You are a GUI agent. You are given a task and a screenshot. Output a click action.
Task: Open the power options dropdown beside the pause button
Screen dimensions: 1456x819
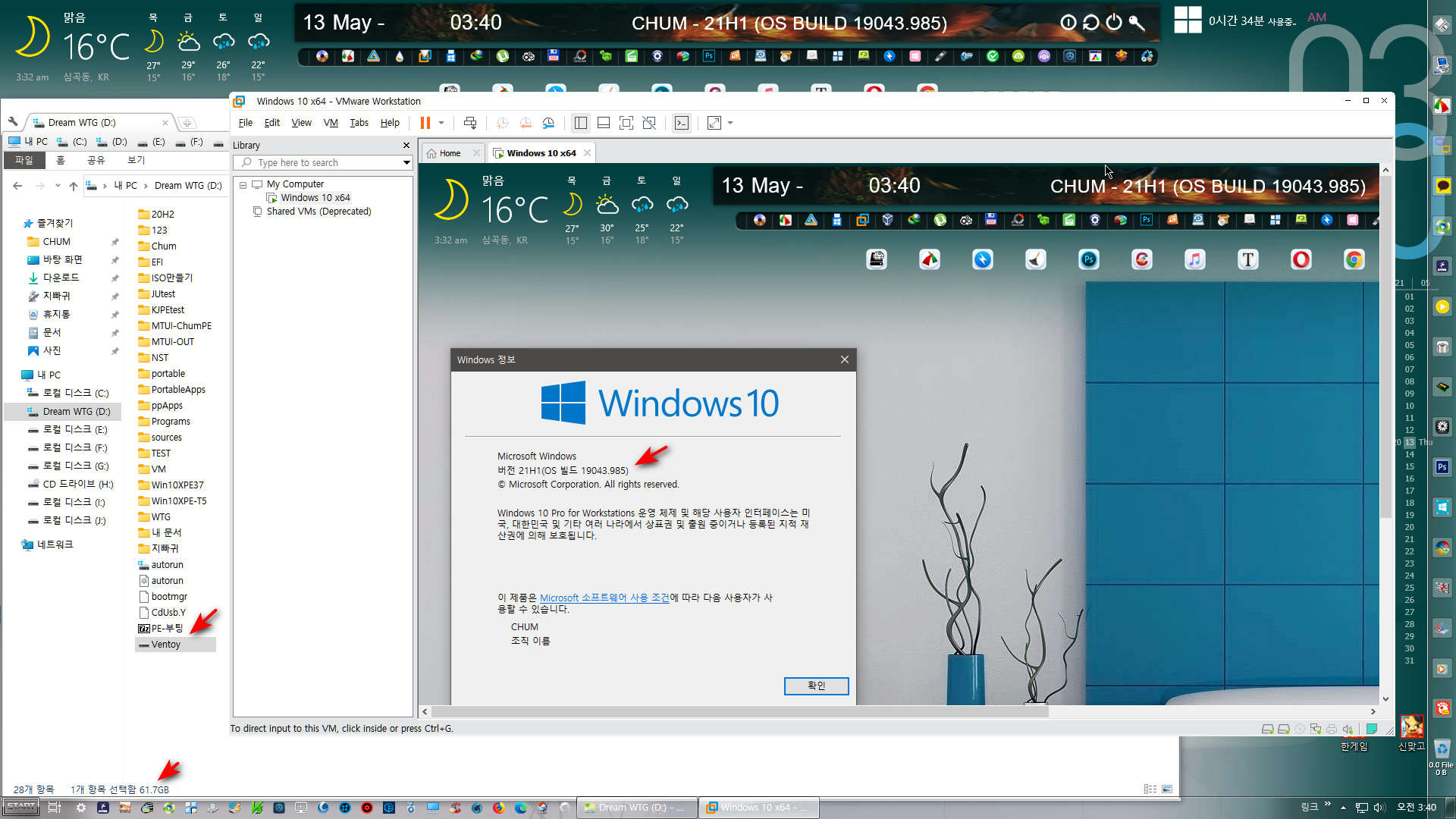pos(441,123)
